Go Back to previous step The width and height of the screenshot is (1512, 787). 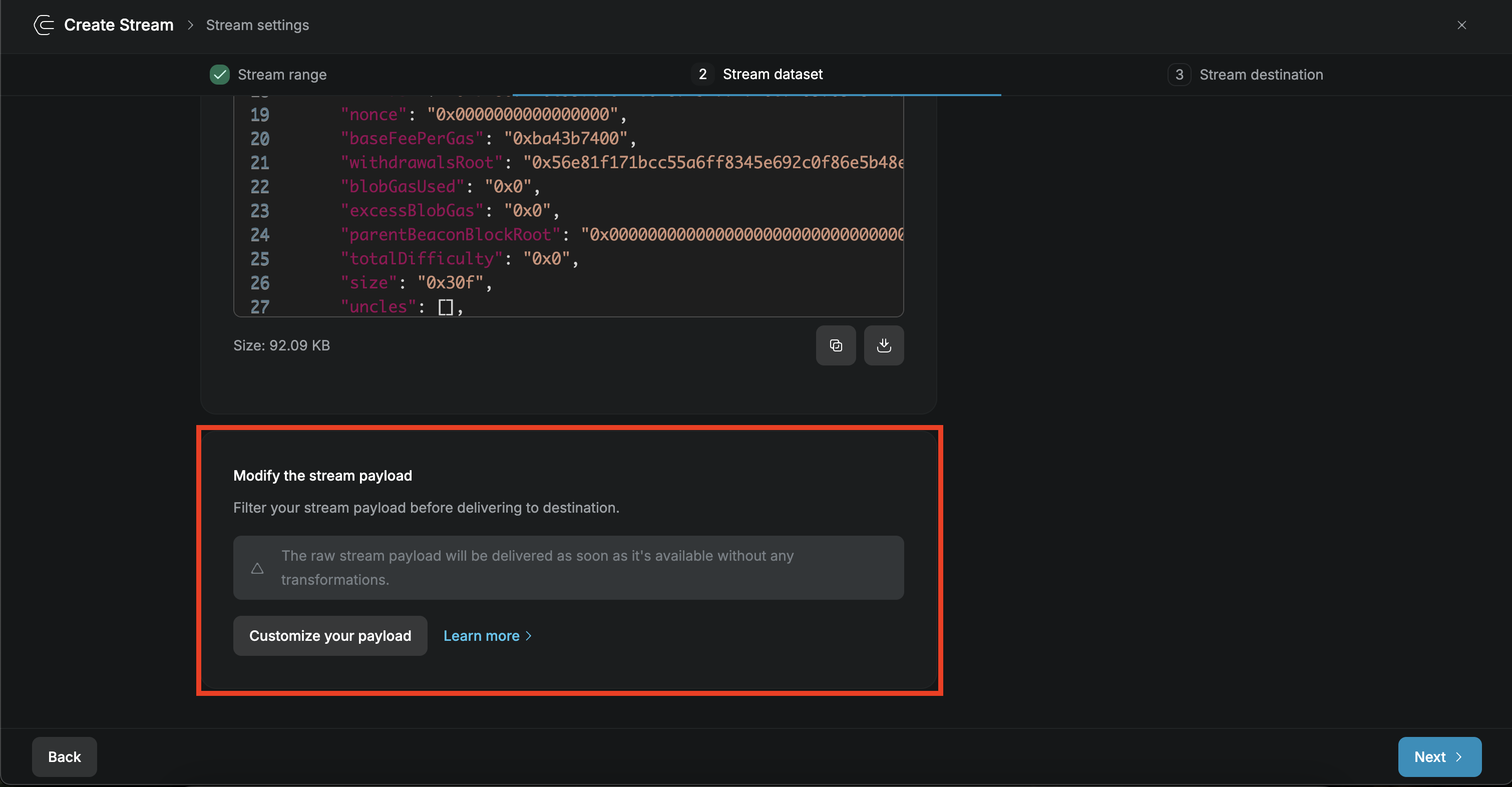coord(65,757)
